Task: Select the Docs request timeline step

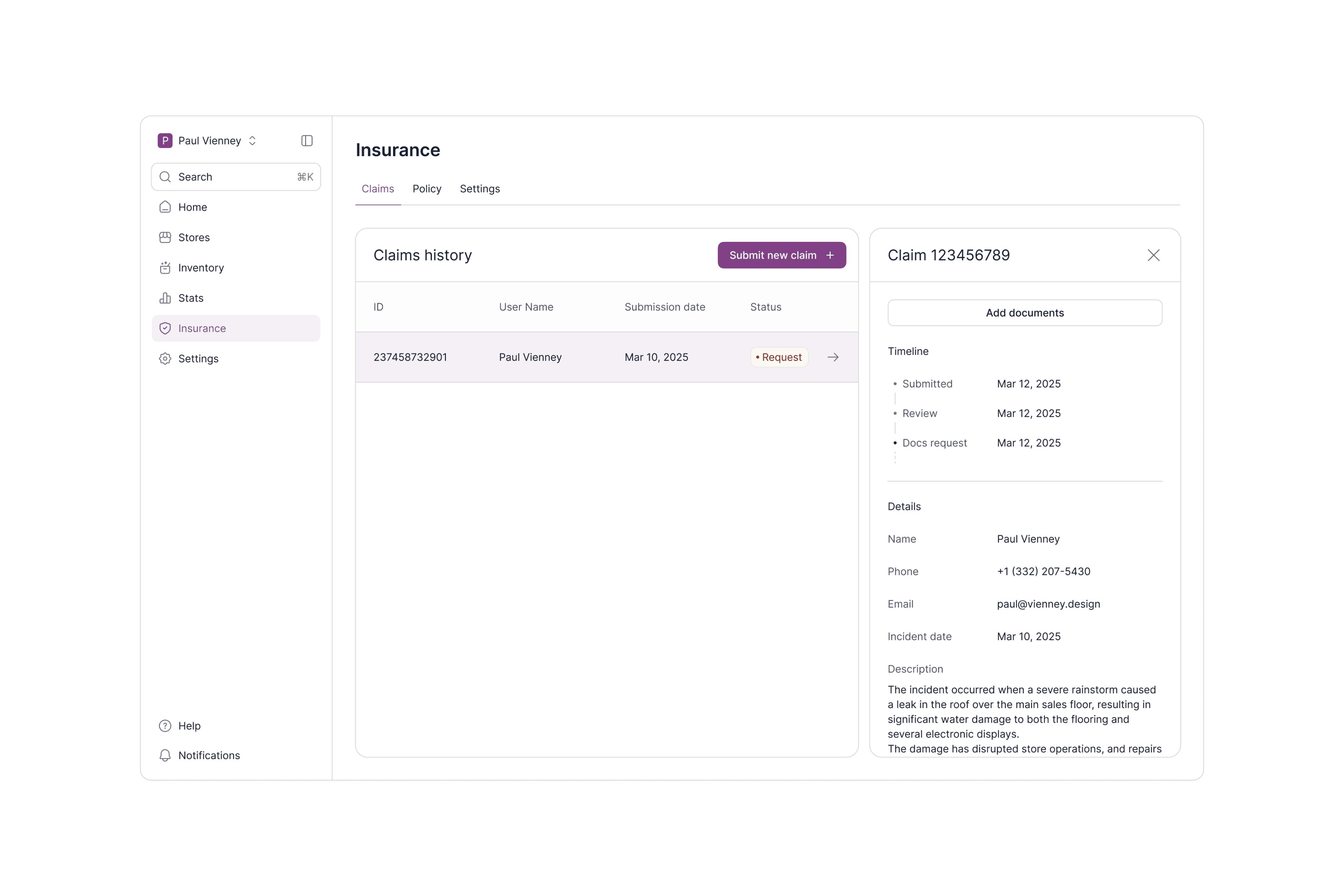Action: pos(934,443)
